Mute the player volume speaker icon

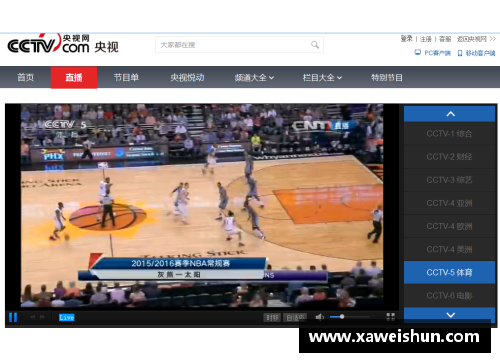tap(319, 317)
